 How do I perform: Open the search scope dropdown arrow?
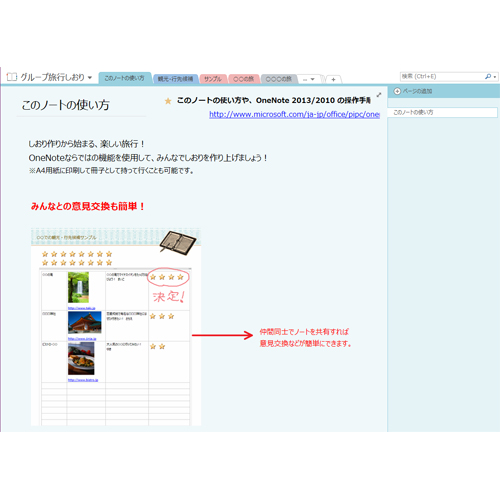[495, 77]
